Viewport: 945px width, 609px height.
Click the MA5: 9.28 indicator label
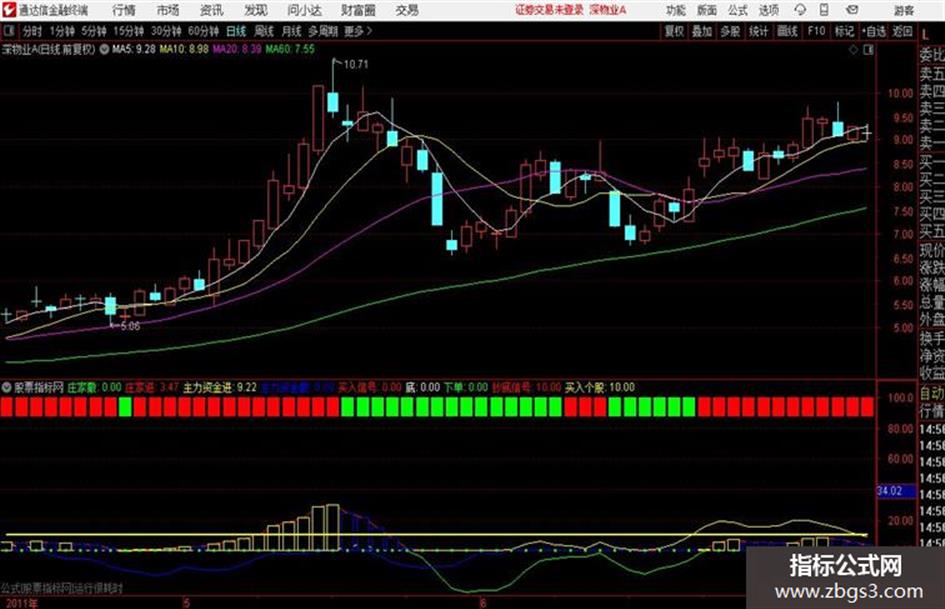tap(133, 49)
